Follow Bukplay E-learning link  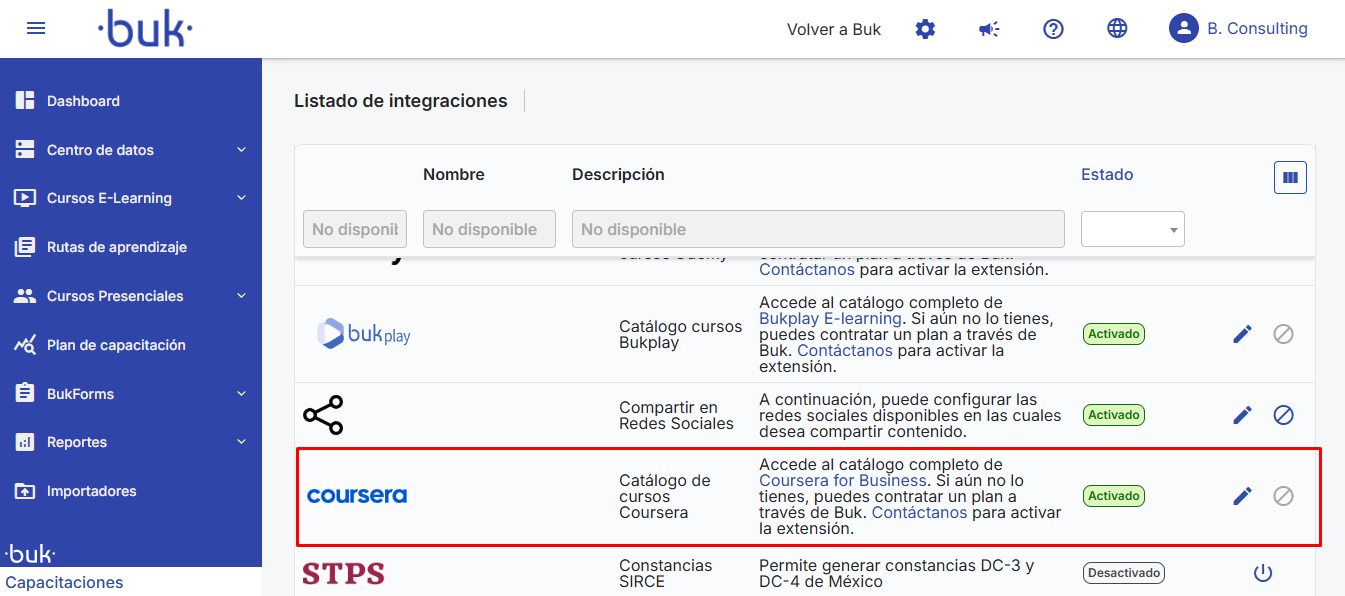[830, 318]
